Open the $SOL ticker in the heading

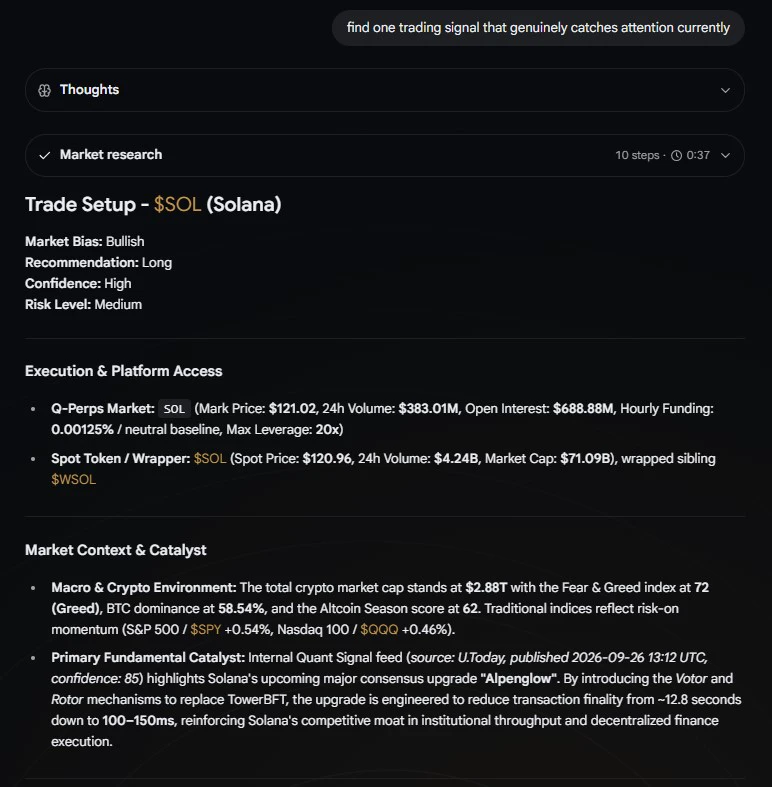tap(177, 204)
